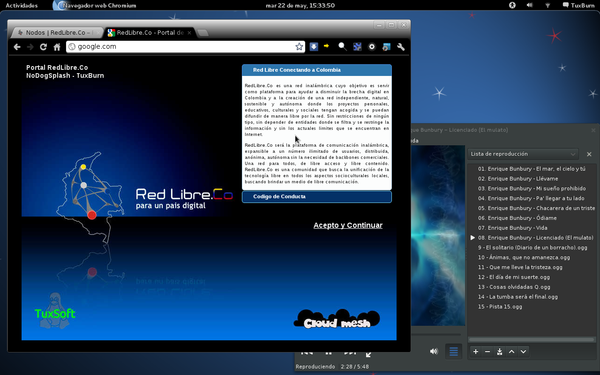
Task: Mute the music player via speaker icon
Action: pos(434,351)
